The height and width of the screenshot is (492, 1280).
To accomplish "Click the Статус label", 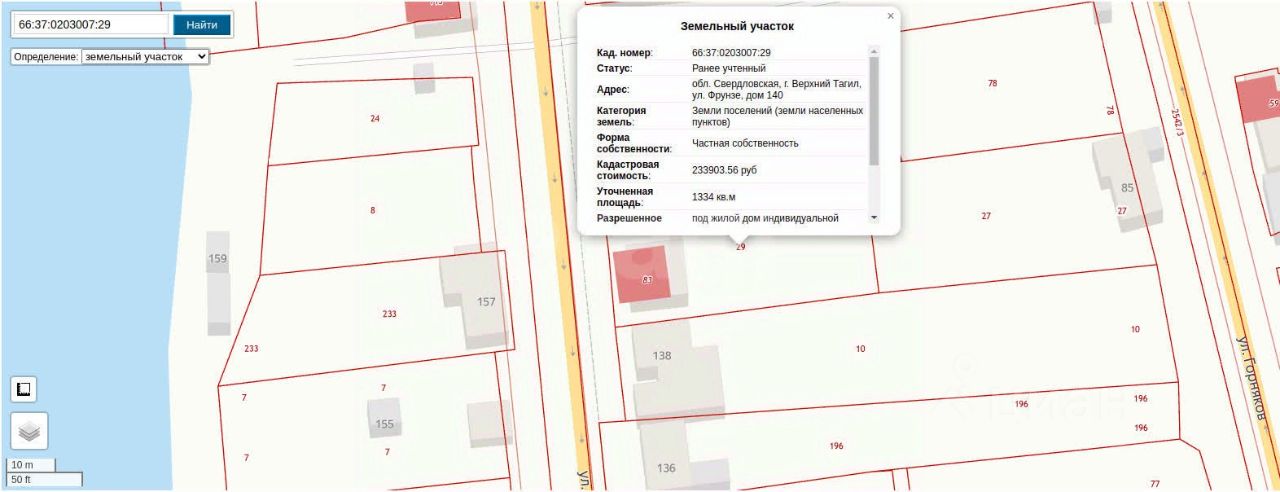I will click(x=615, y=68).
